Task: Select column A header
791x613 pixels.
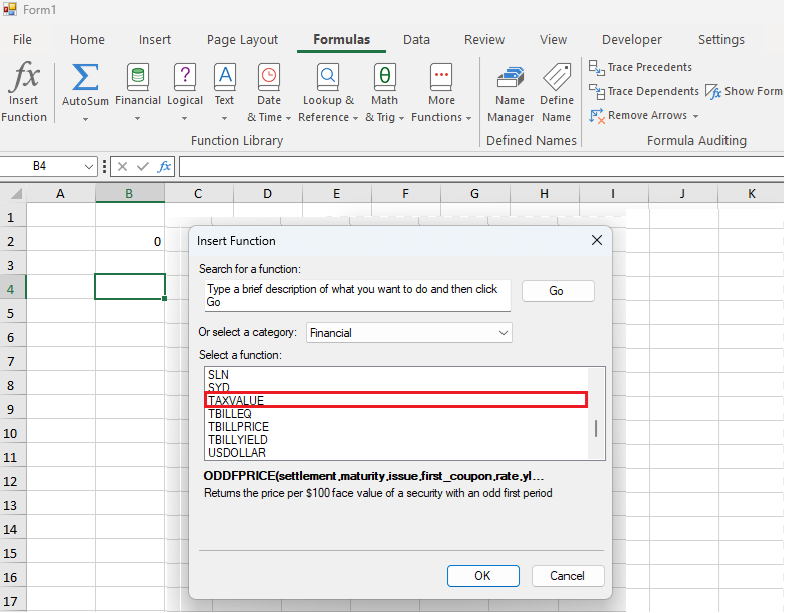Action: pos(61,194)
